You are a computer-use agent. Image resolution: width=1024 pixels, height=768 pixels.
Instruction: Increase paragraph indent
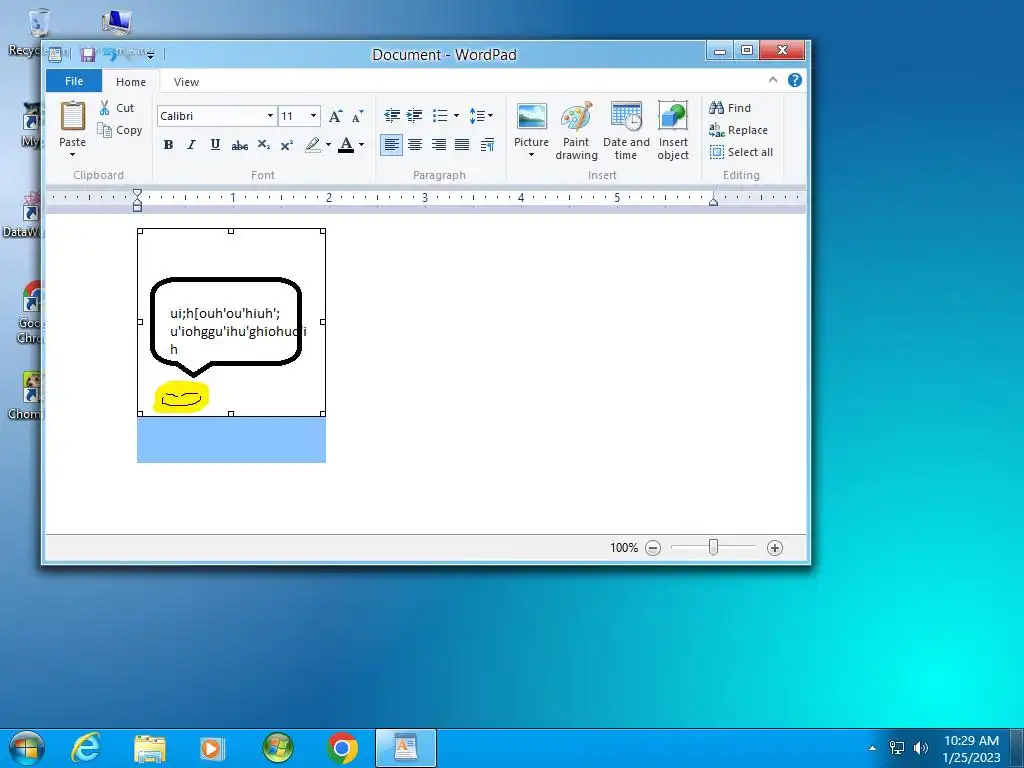coord(414,116)
